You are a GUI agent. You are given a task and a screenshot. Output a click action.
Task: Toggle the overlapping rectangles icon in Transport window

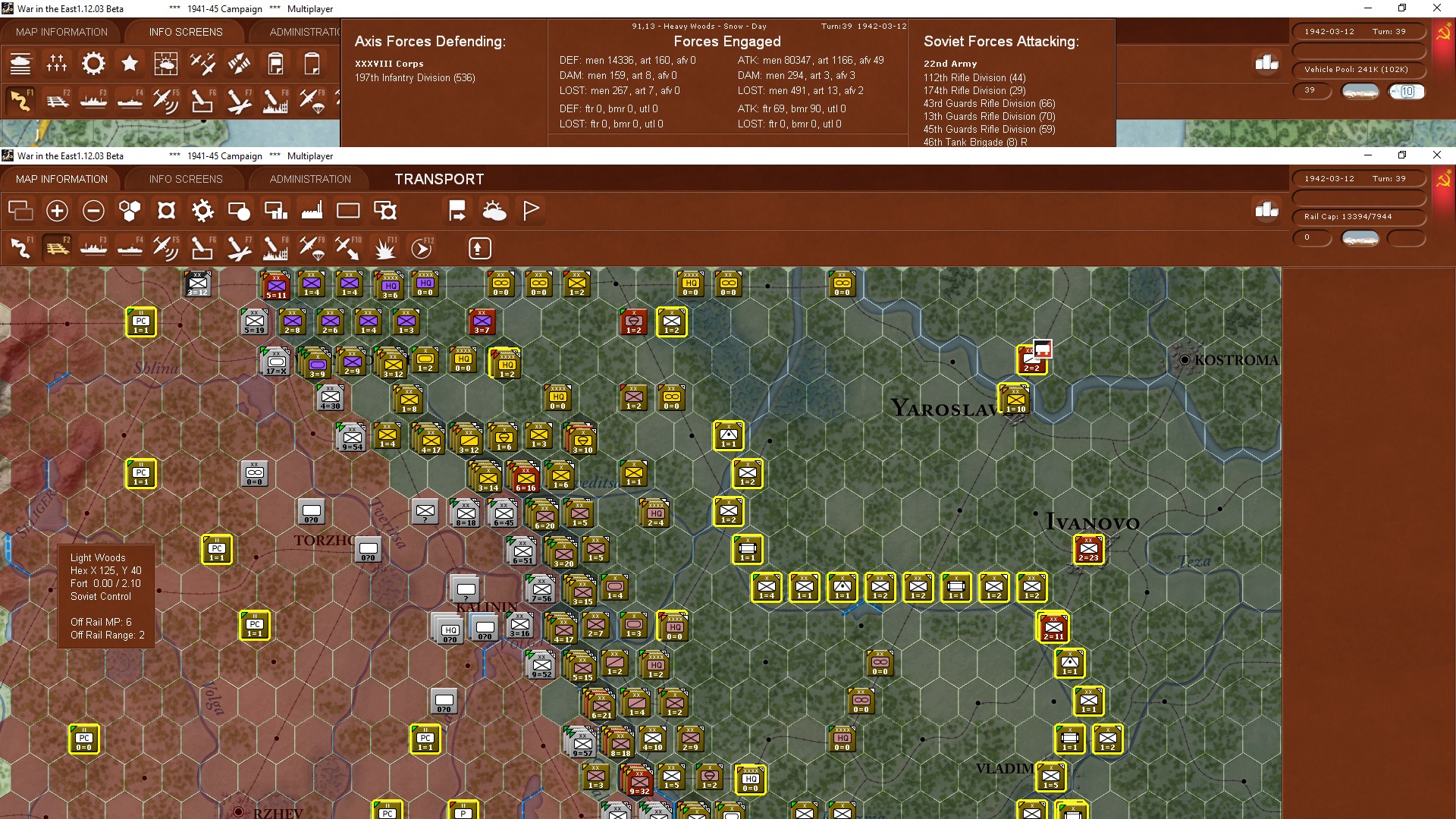point(20,211)
